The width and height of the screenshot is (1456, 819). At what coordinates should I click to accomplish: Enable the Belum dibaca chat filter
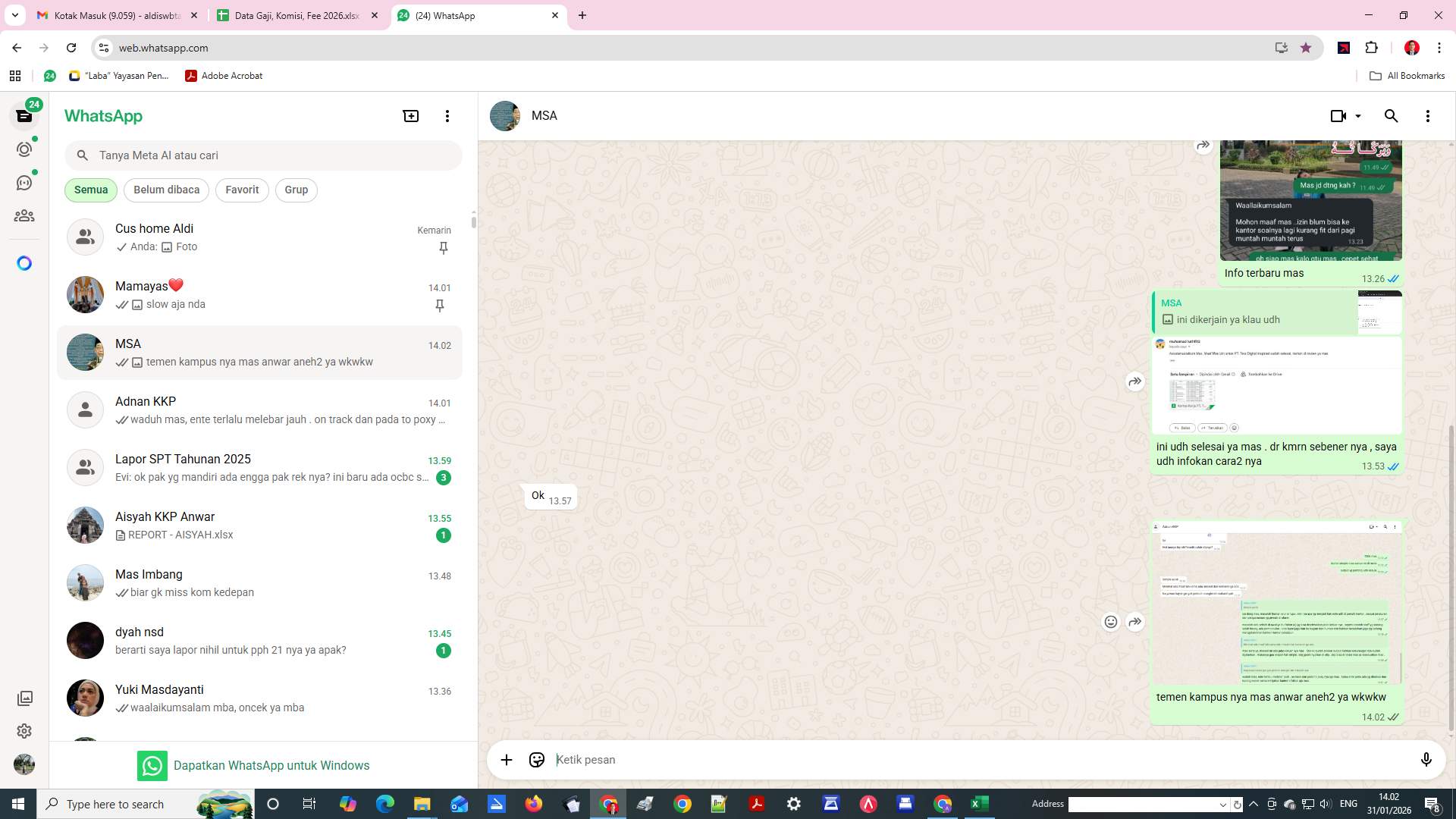click(x=166, y=190)
